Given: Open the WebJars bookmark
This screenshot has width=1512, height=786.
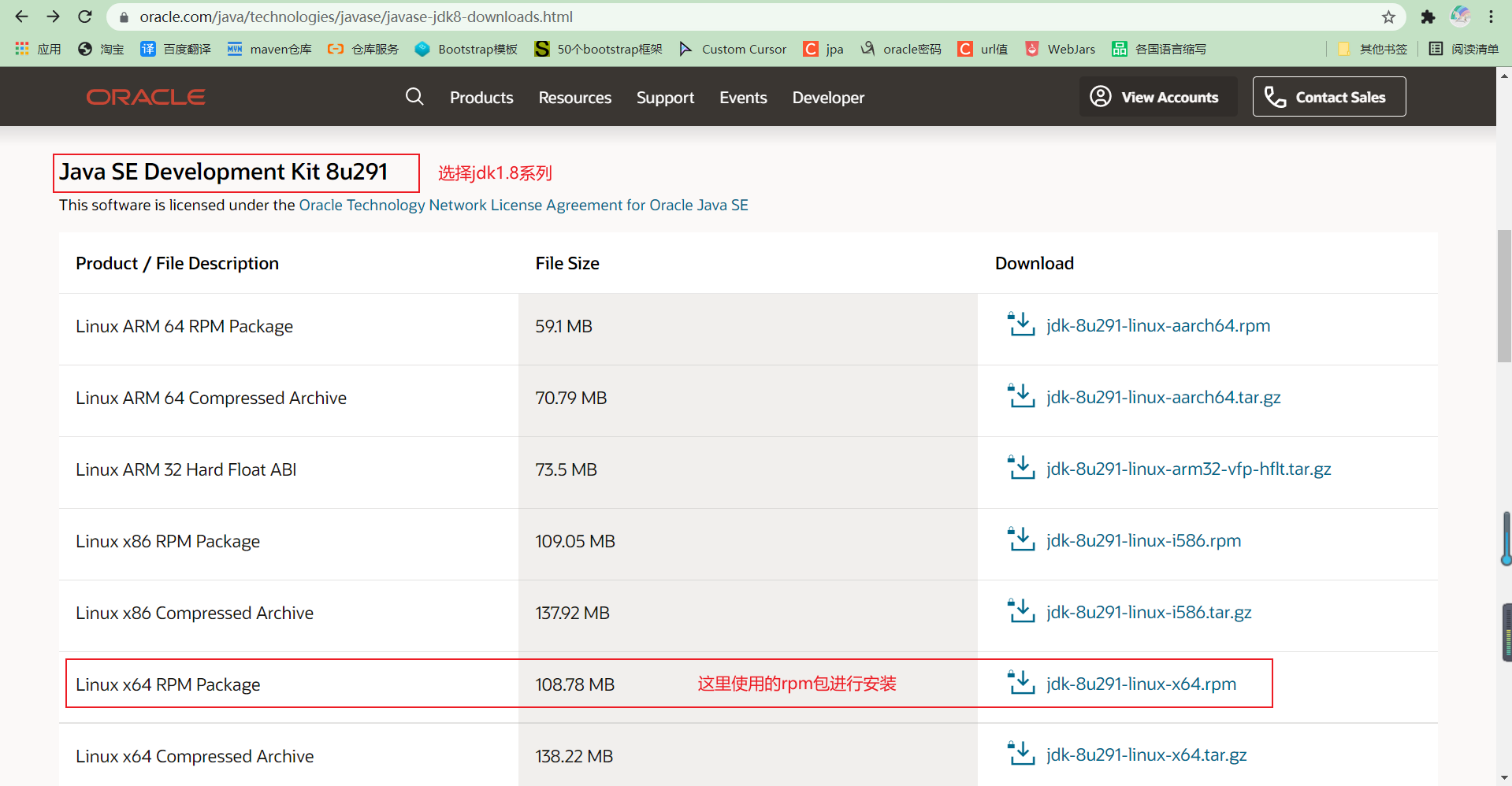Looking at the screenshot, I should tap(1061, 49).
